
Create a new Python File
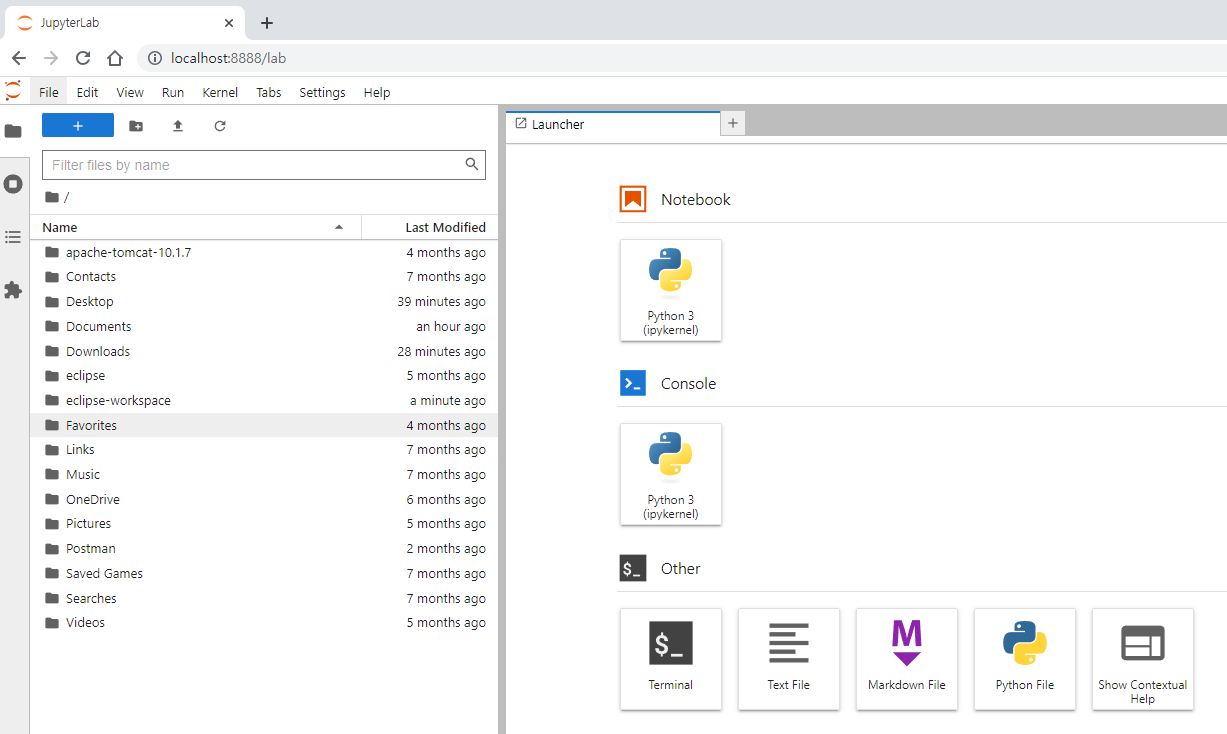pos(1025,659)
